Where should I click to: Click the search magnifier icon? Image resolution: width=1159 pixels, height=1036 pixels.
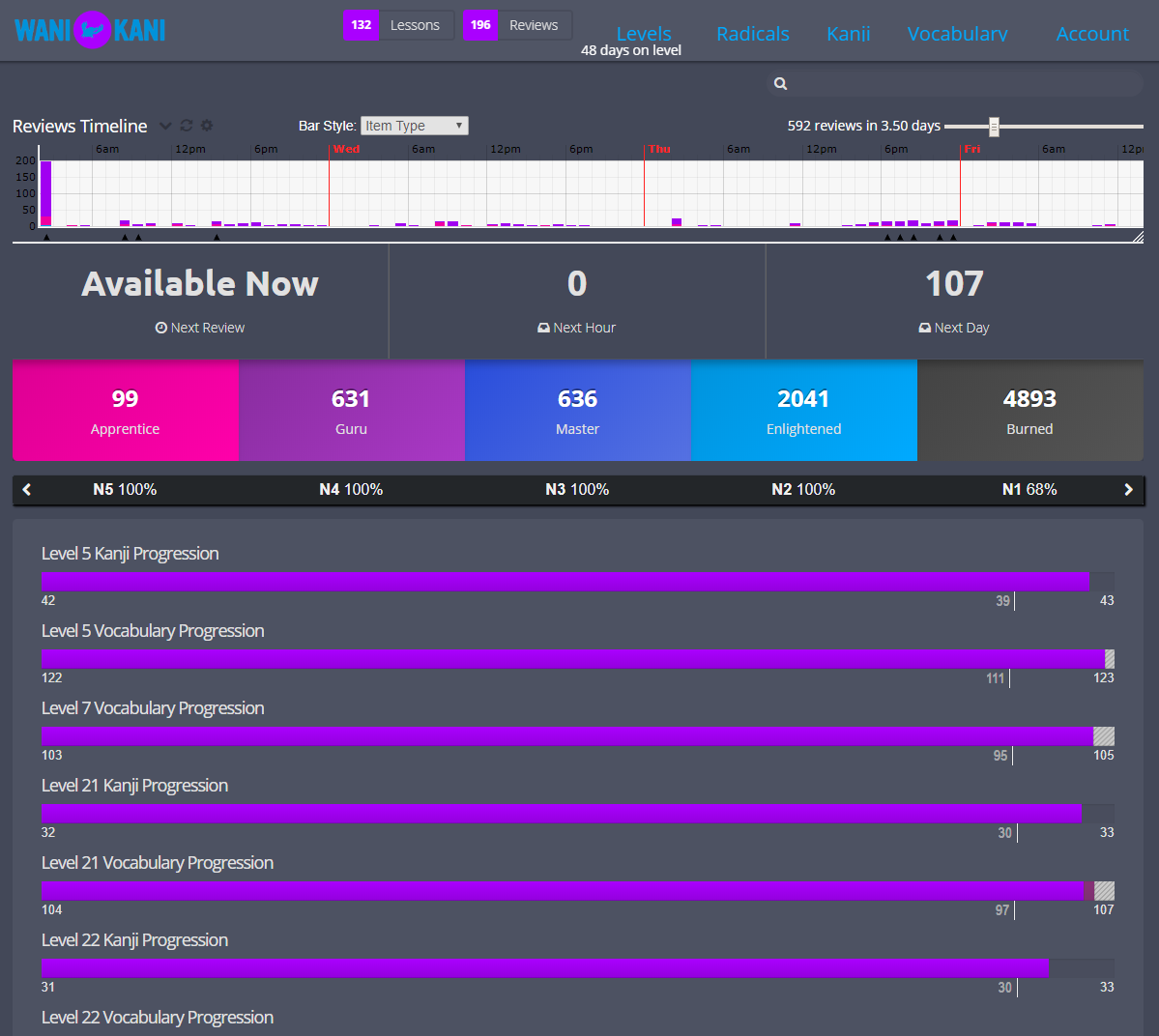tap(781, 84)
